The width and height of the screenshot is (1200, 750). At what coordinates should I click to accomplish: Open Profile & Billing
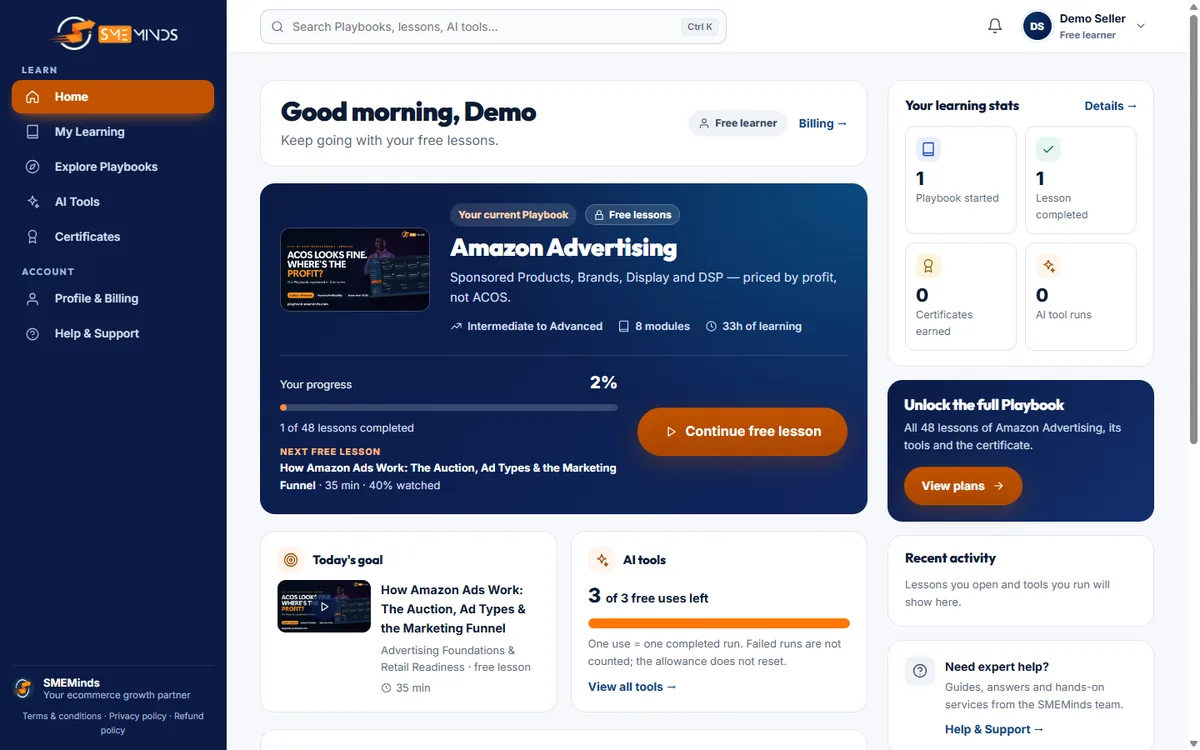coord(113,298)
